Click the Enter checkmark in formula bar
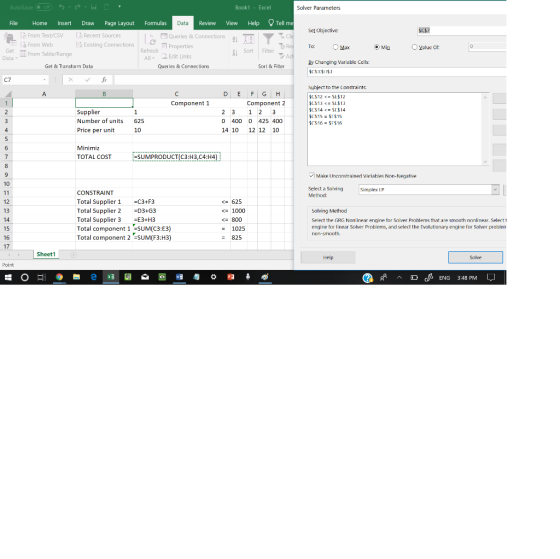Screen dimensions: 560x559 (88, 80)
